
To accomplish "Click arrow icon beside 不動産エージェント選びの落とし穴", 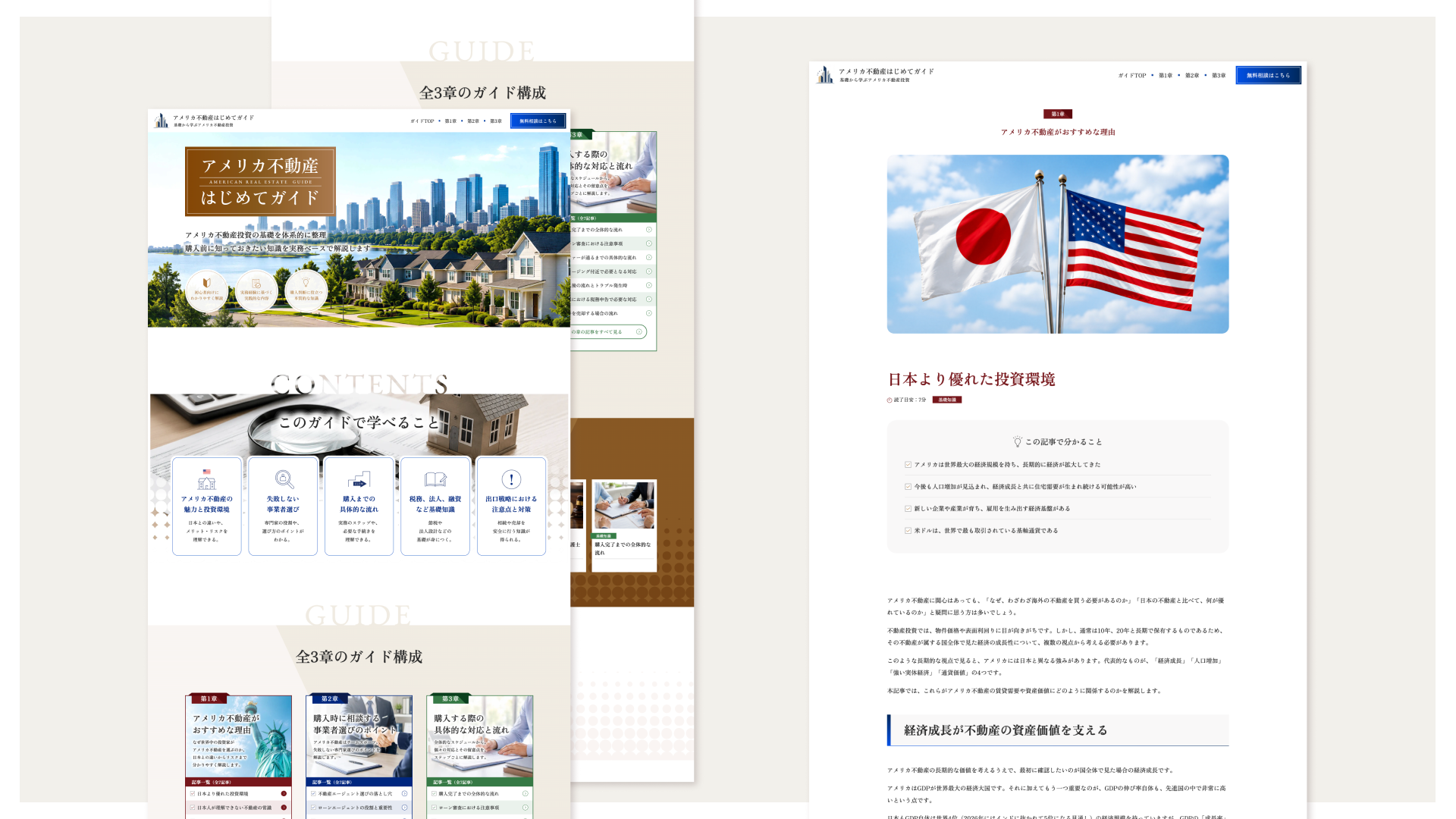I will [x=404, y=794].
